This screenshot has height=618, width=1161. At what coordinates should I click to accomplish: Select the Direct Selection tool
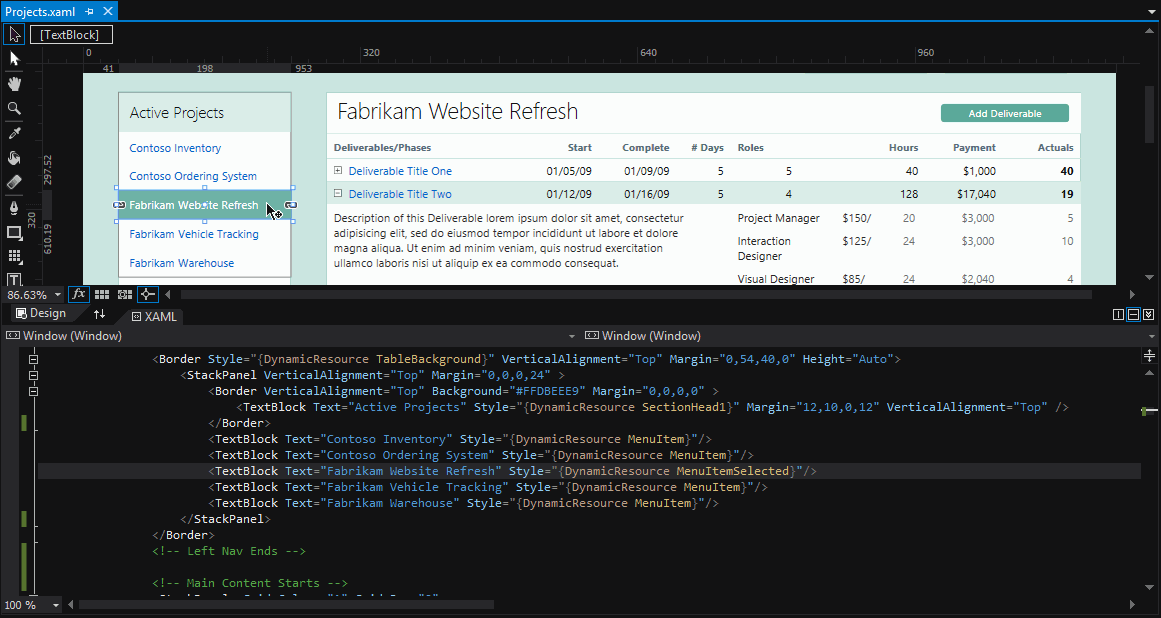coord(14,58)
